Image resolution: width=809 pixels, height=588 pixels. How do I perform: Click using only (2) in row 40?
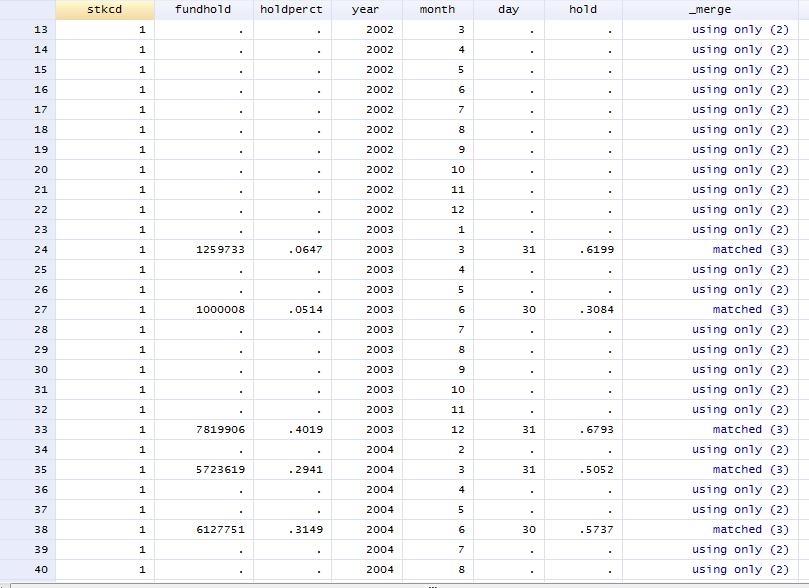pyautogui.click(x=740, y=570)
